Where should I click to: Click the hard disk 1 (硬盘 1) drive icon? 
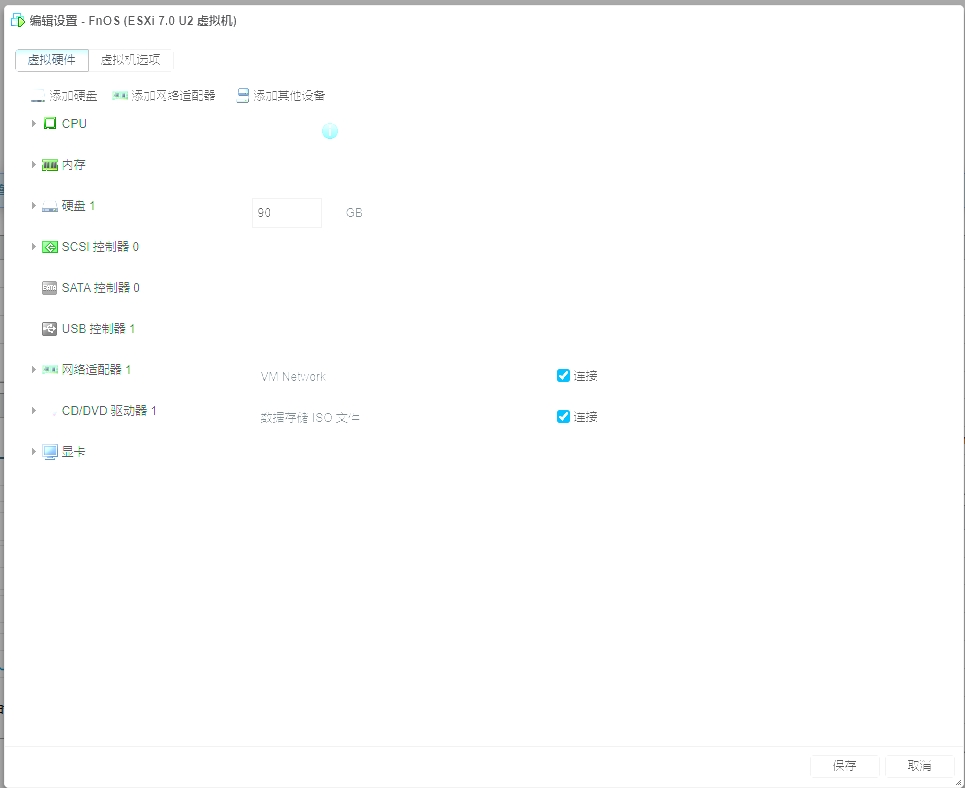(50, 206)
